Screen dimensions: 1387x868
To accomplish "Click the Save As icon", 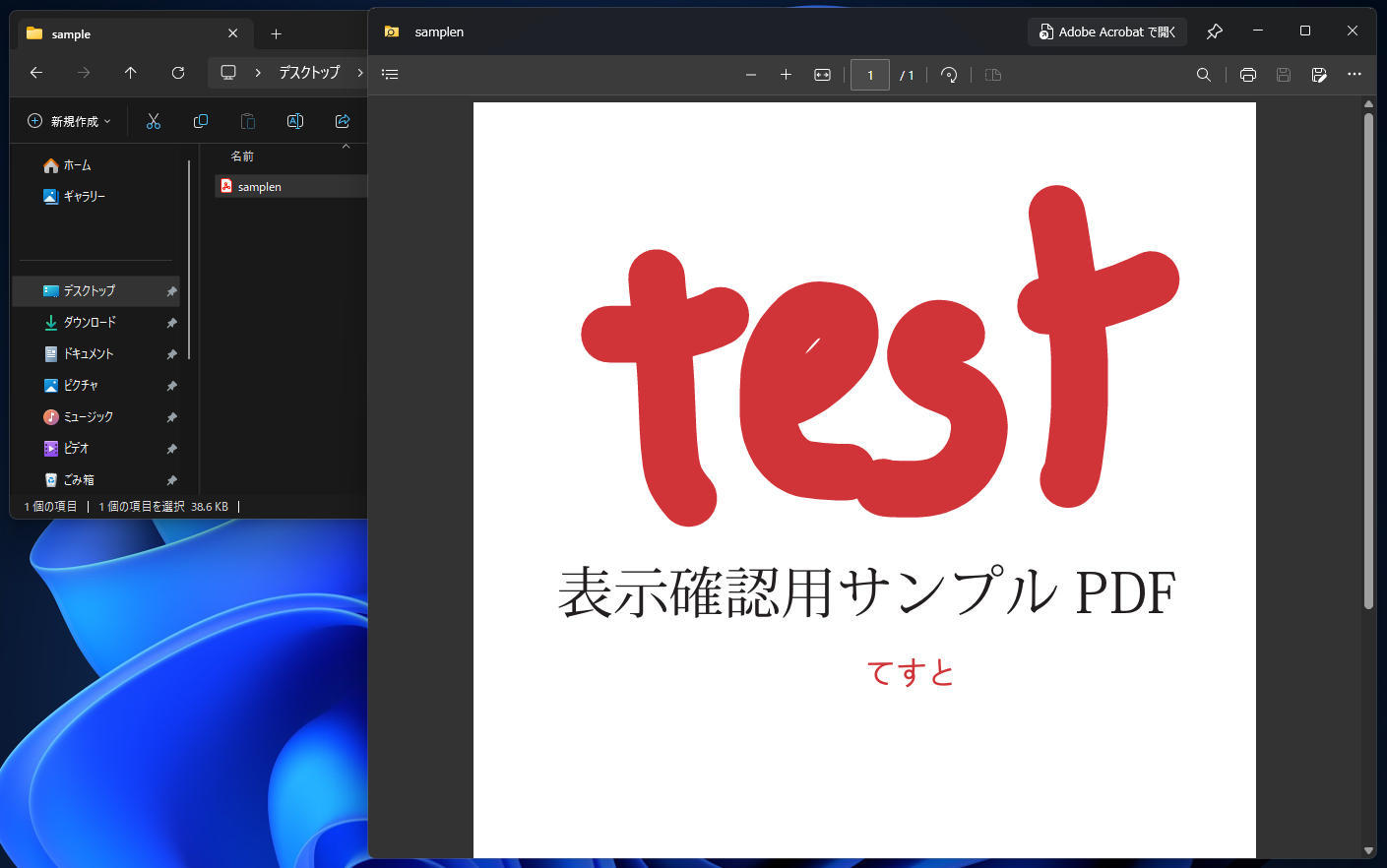I will pos(1319,75).
